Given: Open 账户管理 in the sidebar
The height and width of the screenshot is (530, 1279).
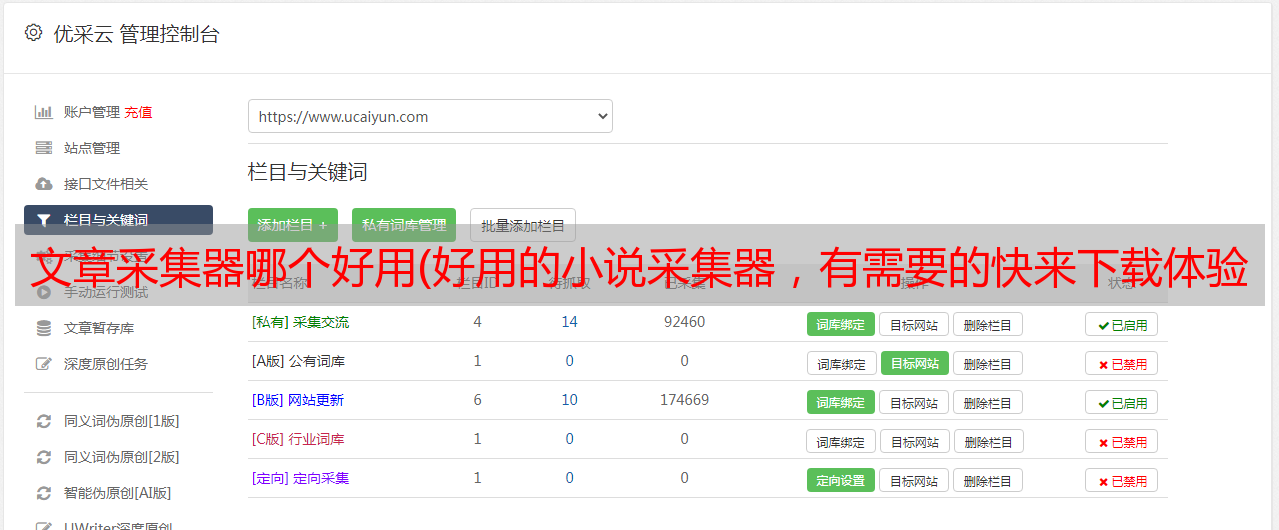Looking at the screenshot, I should point(92,112).
